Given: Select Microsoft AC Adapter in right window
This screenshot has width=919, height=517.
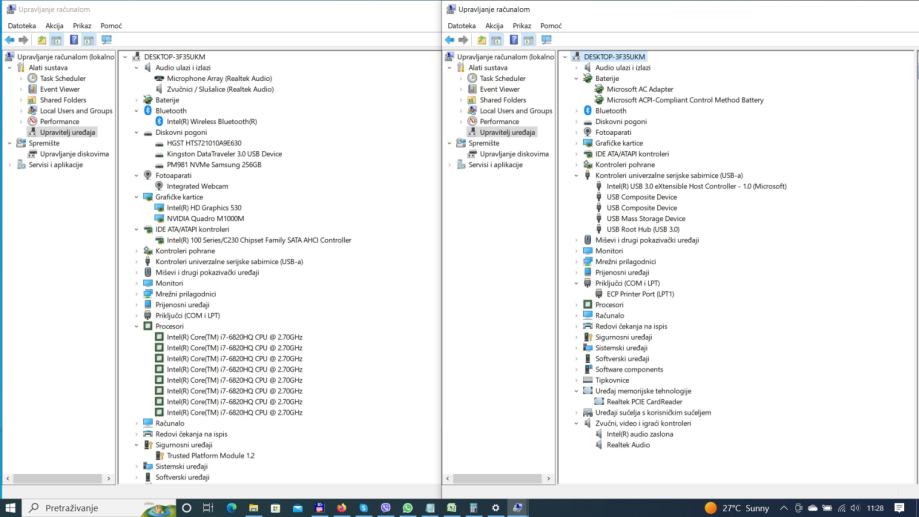Looking at the screenshot, I should pyautogui.click(x=640, y=89).
